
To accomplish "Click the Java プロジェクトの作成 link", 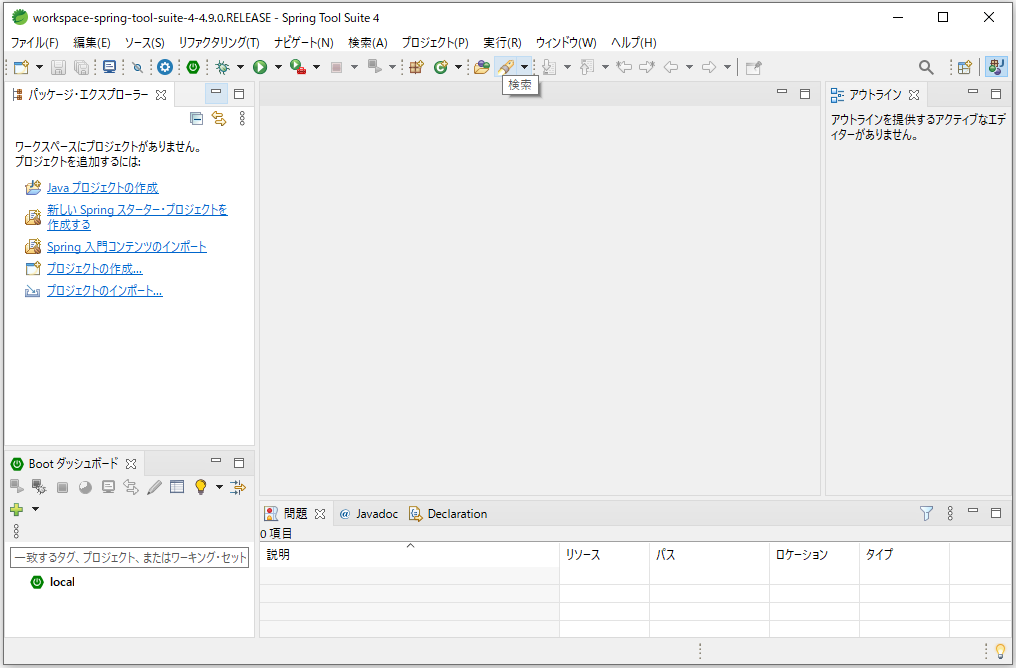I will 102,188.
